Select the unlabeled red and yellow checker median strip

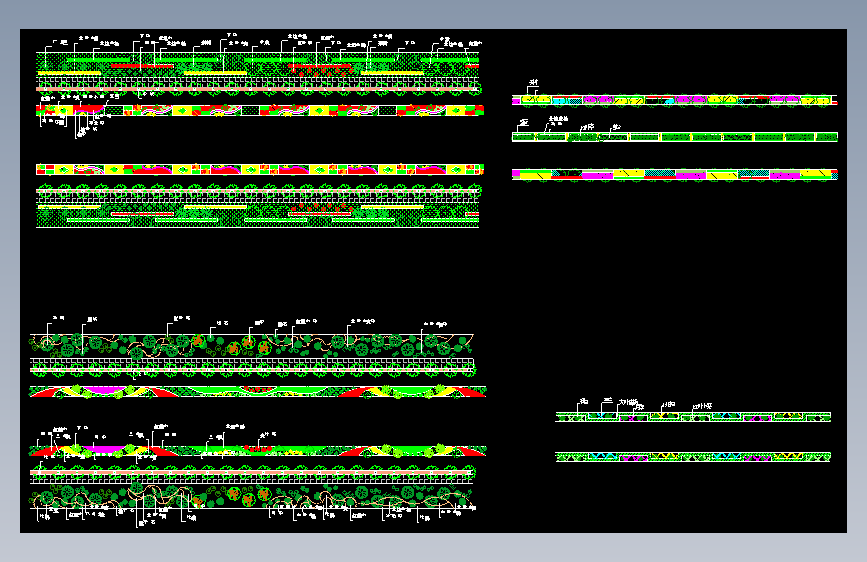click(260, 169)
